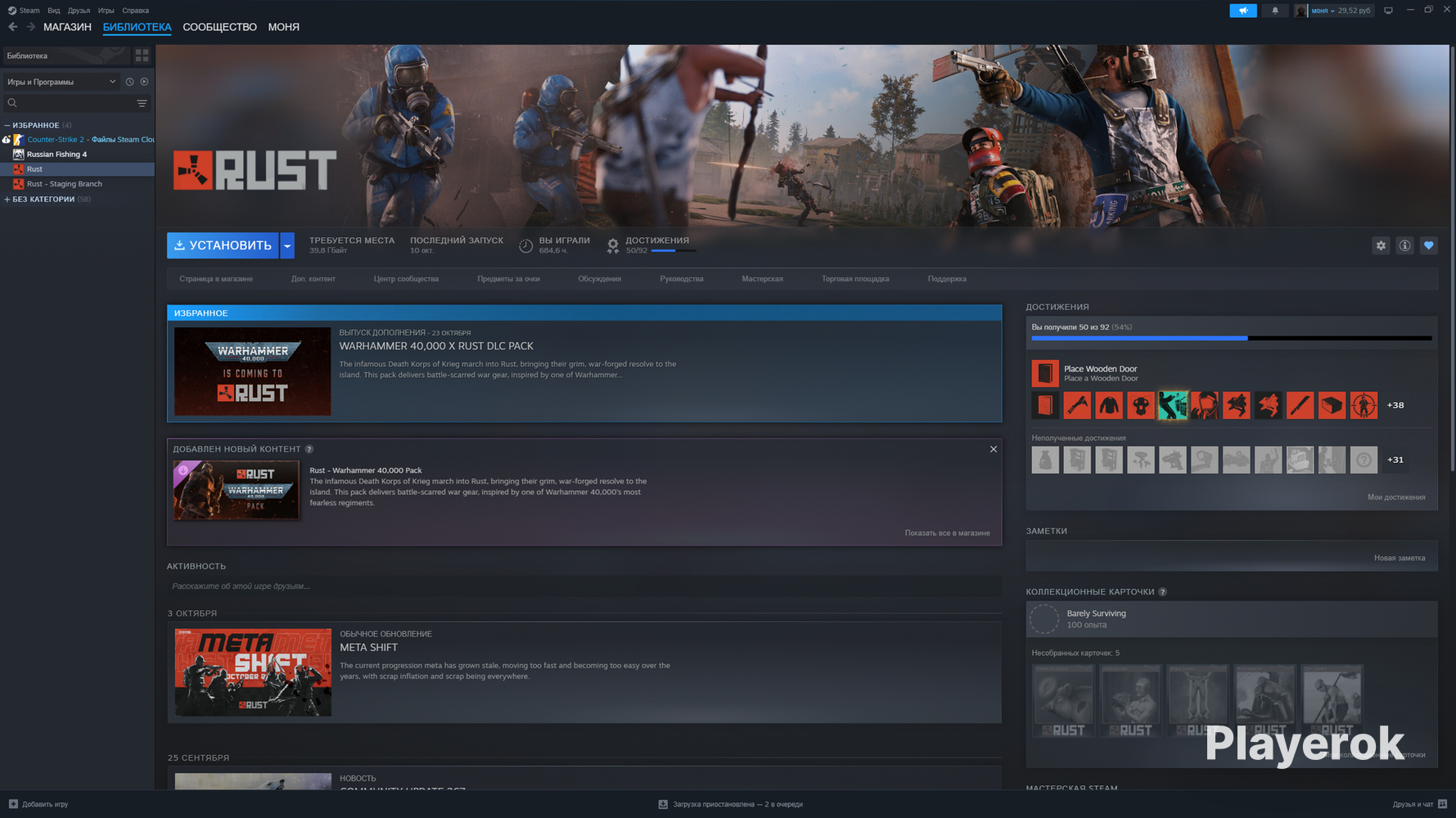
Task: Open the Вид menu
Action: 54,11
